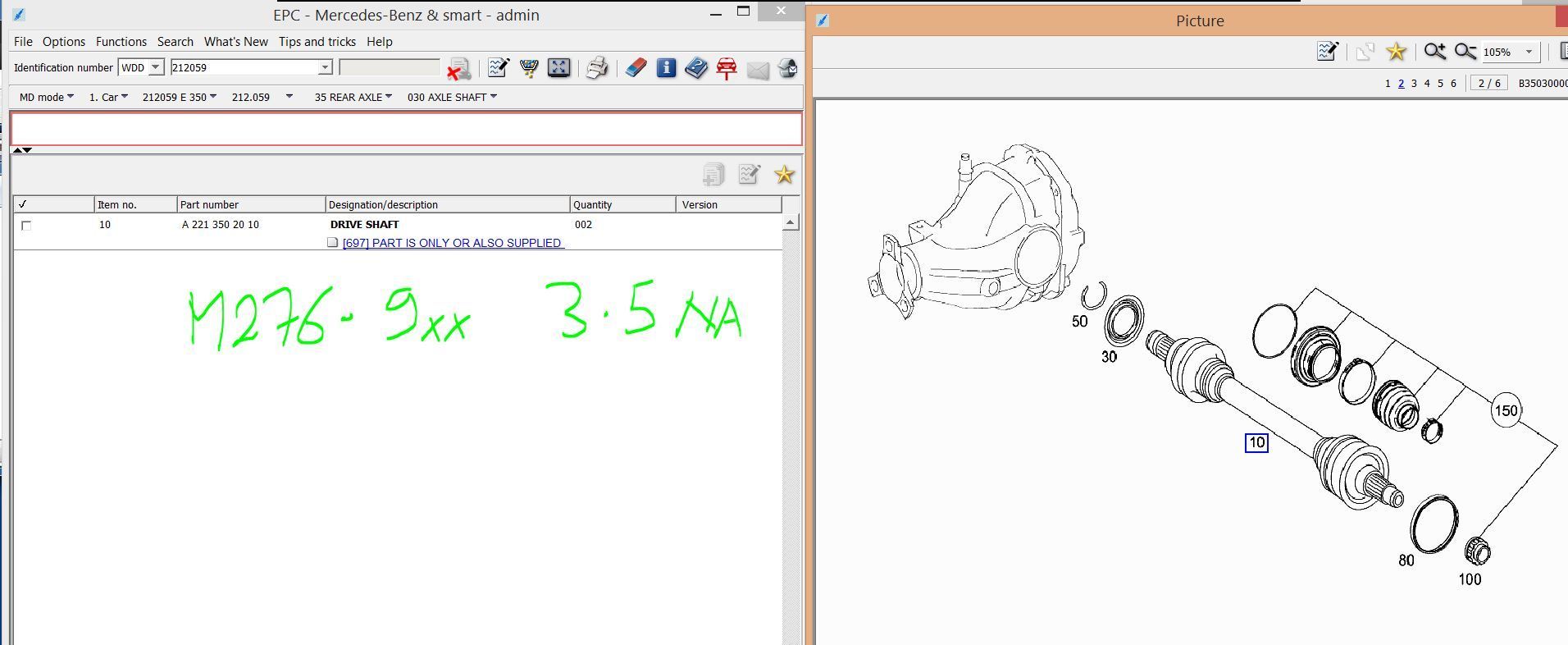Click the red car on lift icon
Screen dimensions: 1568x645
coord(727,68)
